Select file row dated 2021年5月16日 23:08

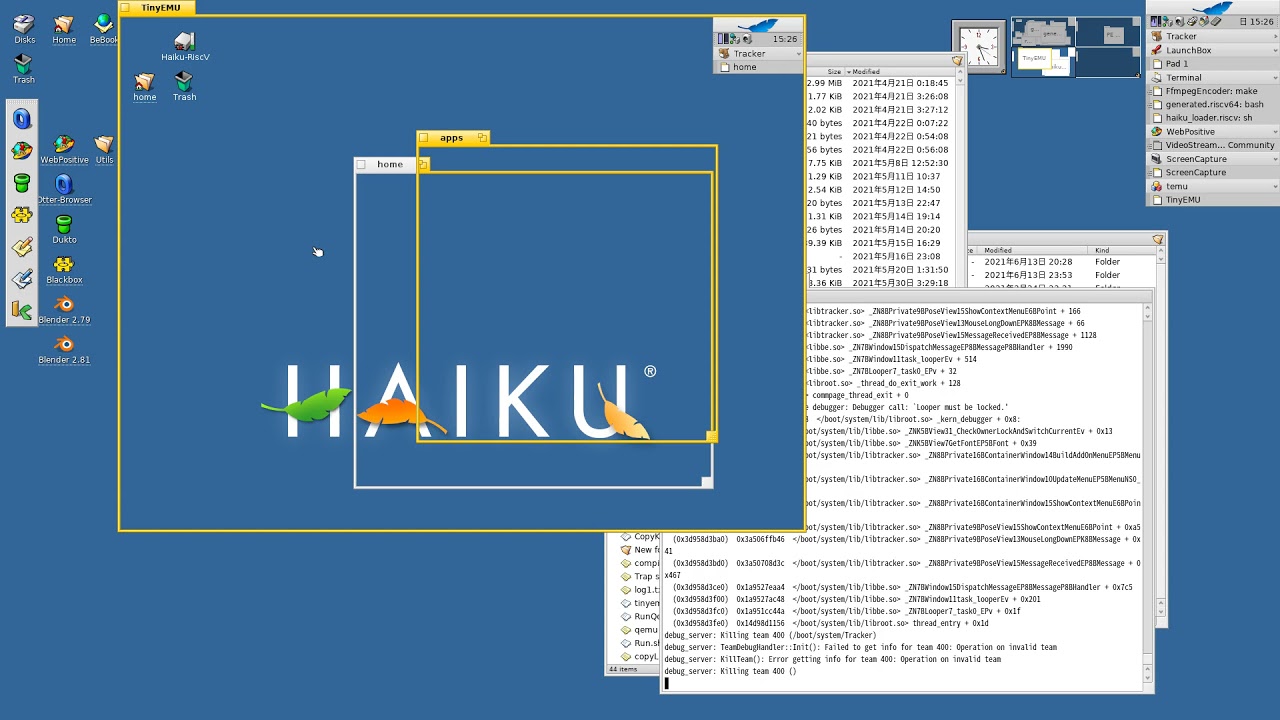tap(879, 256)
